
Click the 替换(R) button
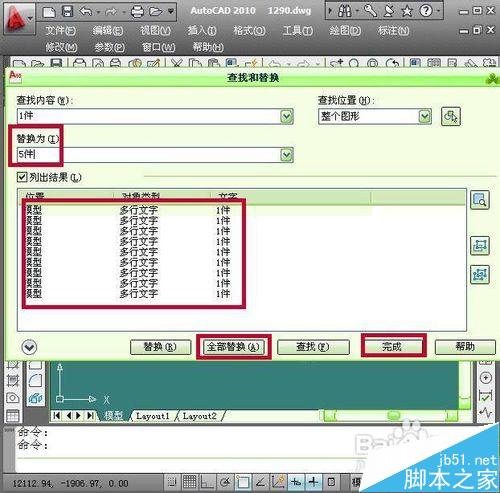pos(160,347)
